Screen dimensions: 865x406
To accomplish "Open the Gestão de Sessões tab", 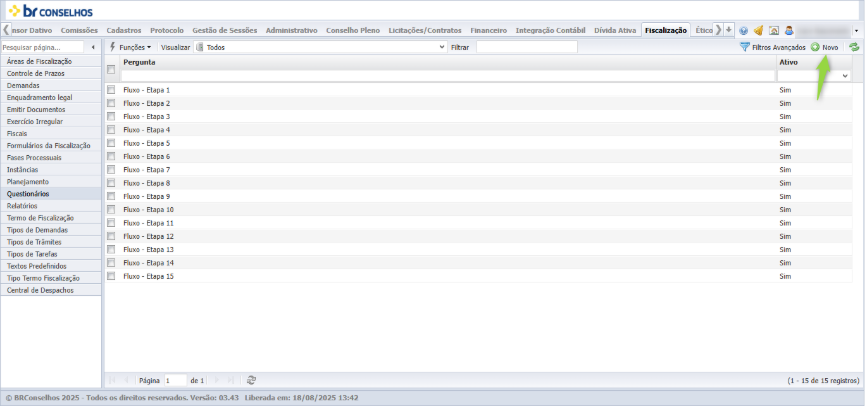I will tap(225, 30).
